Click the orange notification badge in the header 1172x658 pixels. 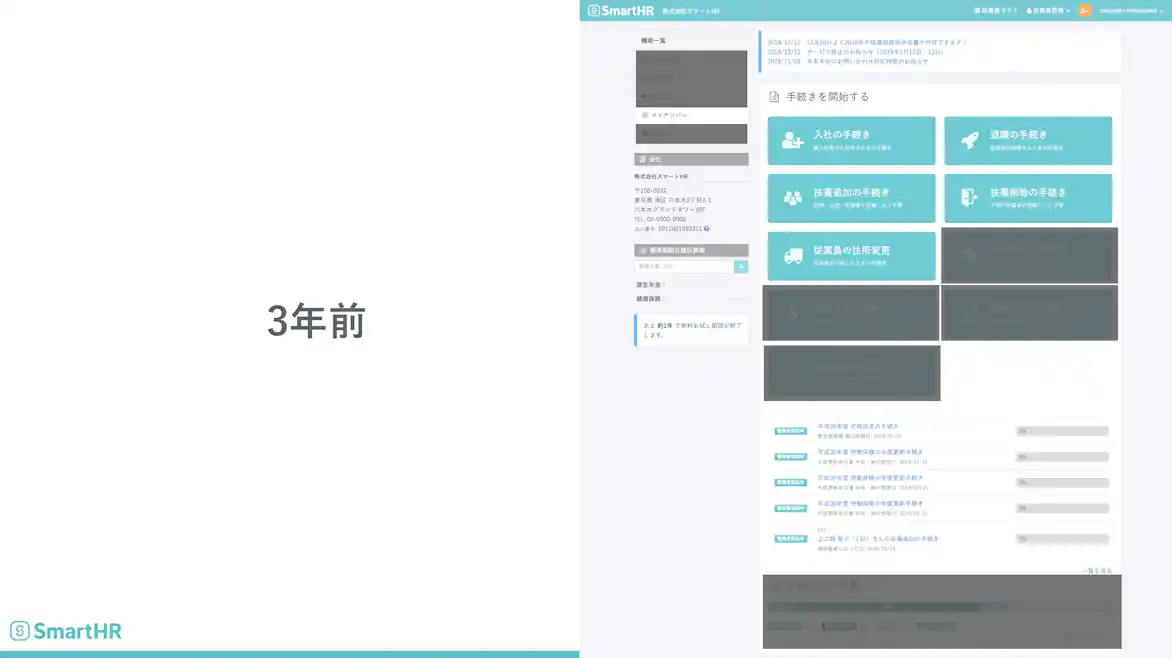(x=1083, y=9)
